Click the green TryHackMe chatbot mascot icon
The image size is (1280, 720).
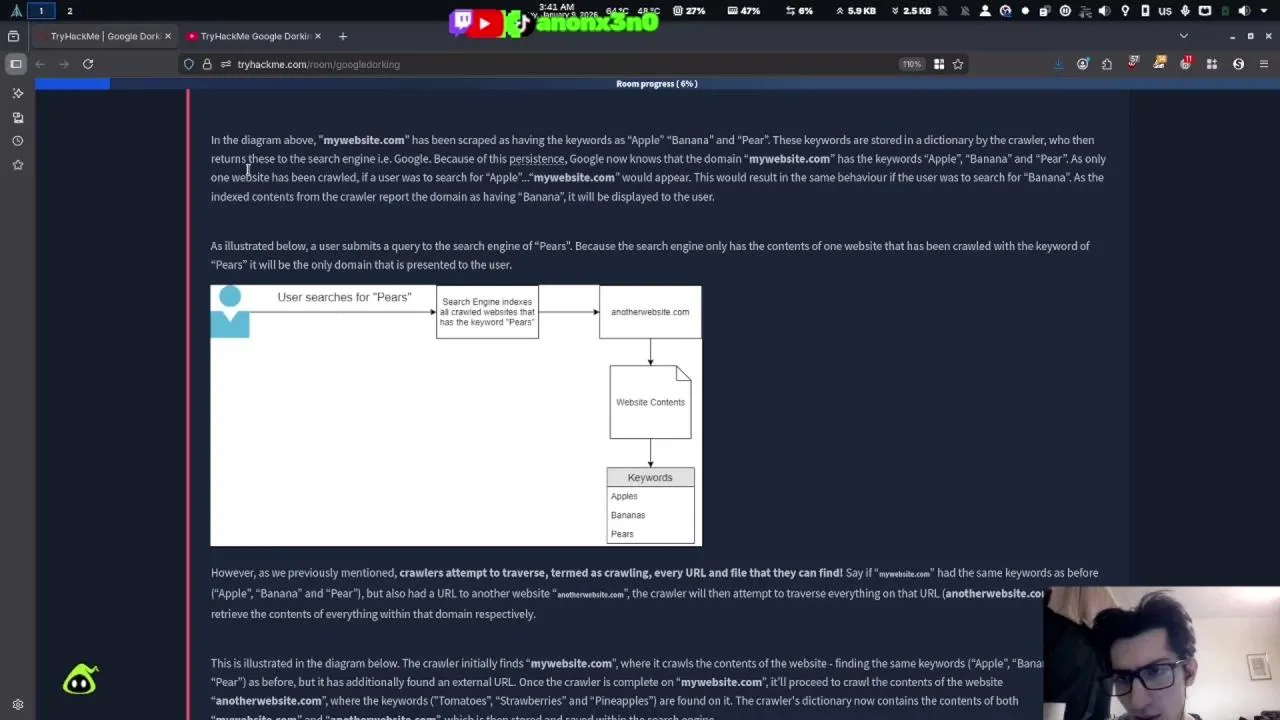80,680
